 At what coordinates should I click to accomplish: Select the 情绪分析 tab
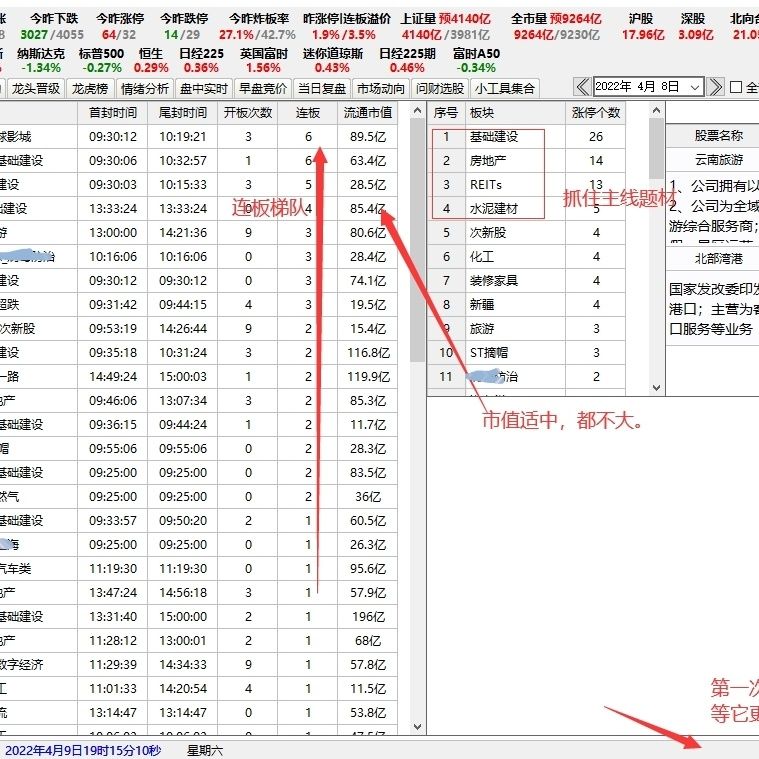click(144, 88)
